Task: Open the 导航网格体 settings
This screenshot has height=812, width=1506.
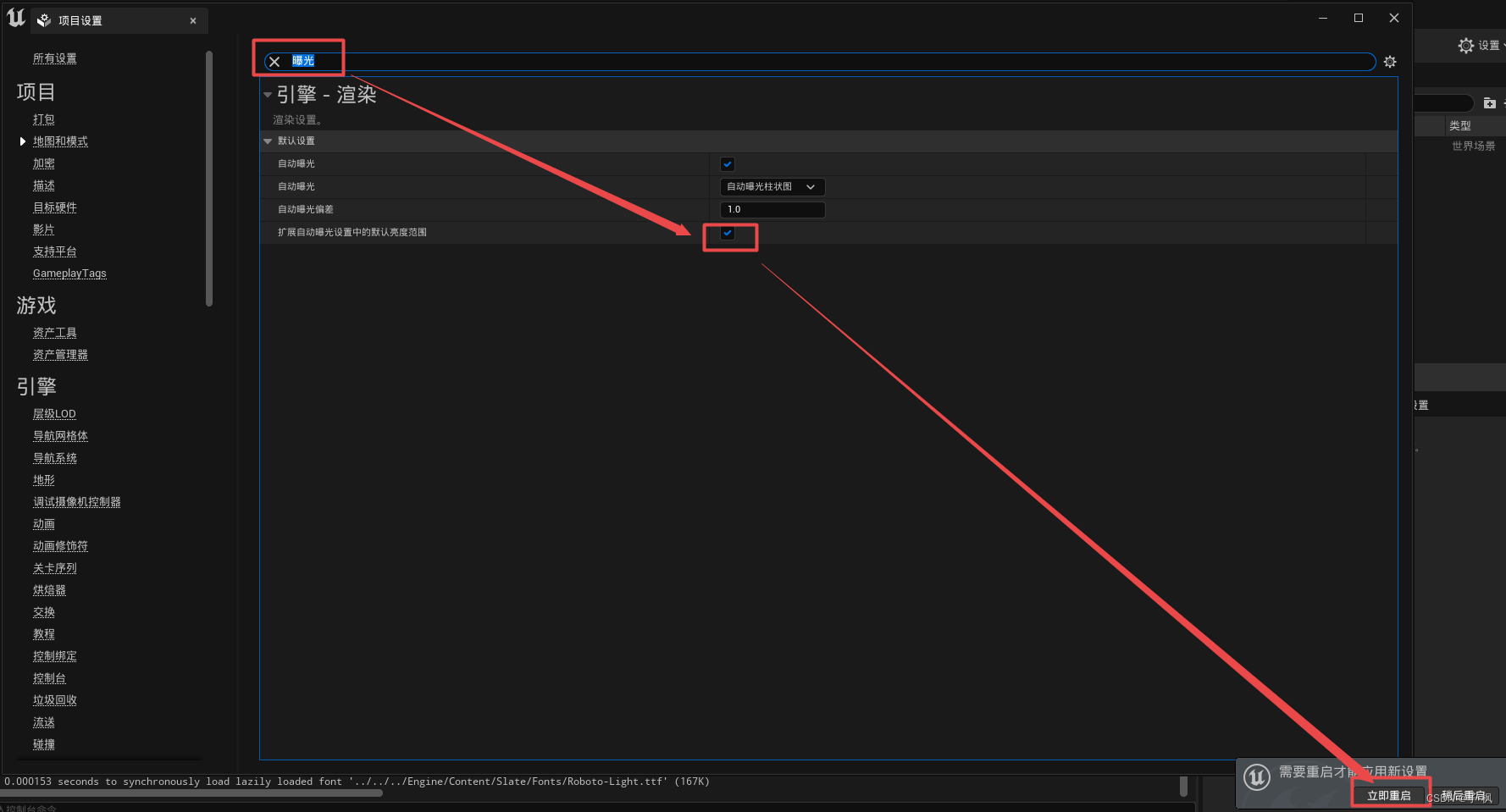Action: pos(60,436)
